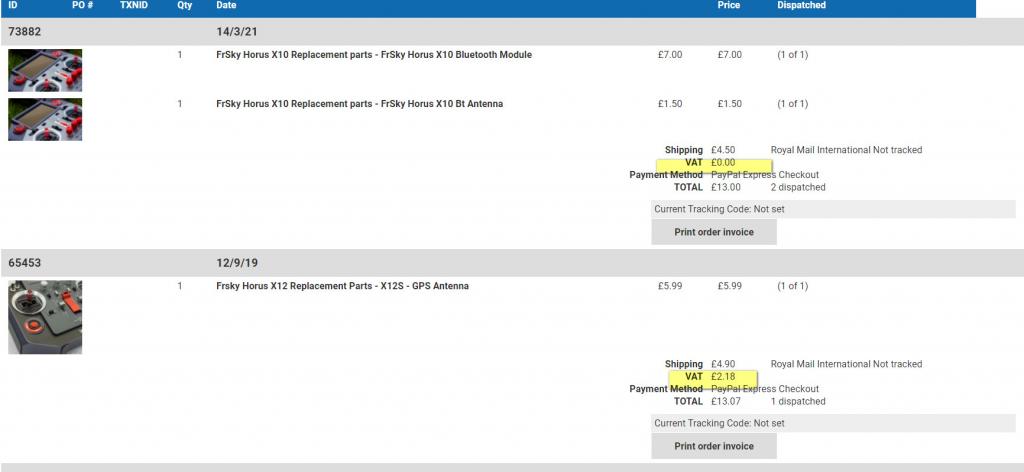Open the Horus X10 Bt Antenna thumbnail

[x=45, y=119]
